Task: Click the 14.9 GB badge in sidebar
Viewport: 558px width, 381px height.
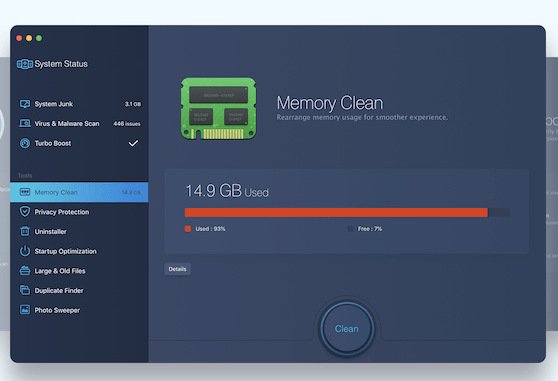Action: tap(131, 192)
